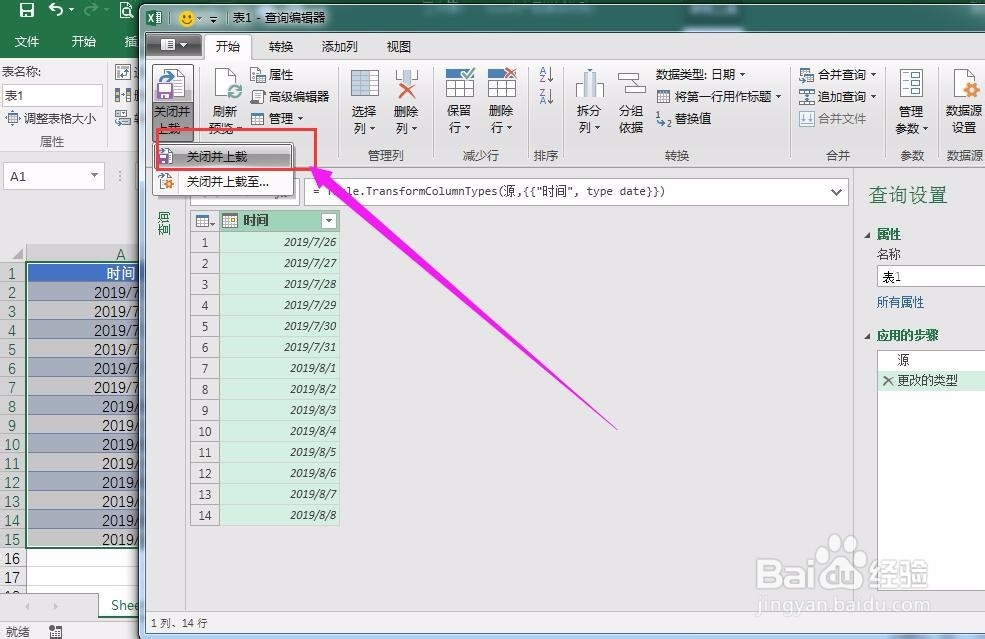Image resolution: width=985 pixels, height=639 pixels.
Task: Use First Row as Headers
Action: tap(719, 97)
